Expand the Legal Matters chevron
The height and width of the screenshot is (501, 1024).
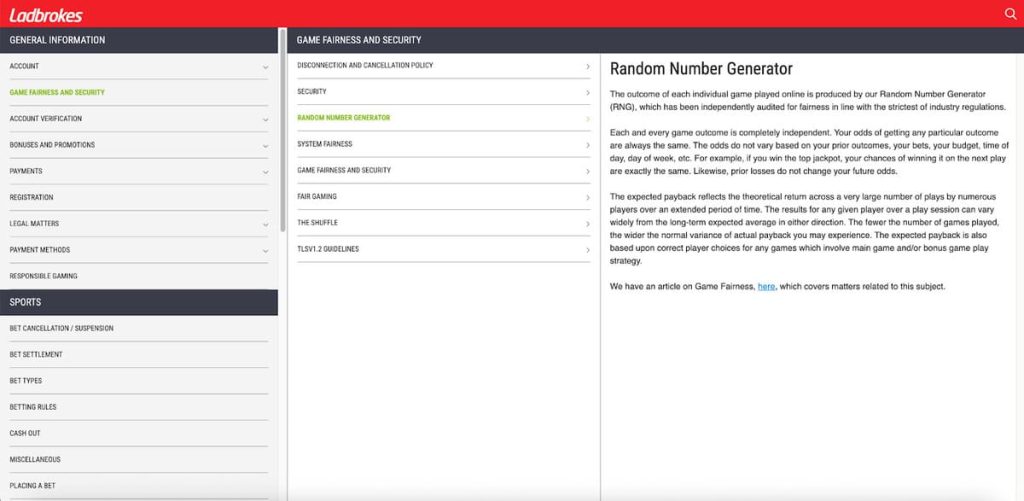point(265,224)
